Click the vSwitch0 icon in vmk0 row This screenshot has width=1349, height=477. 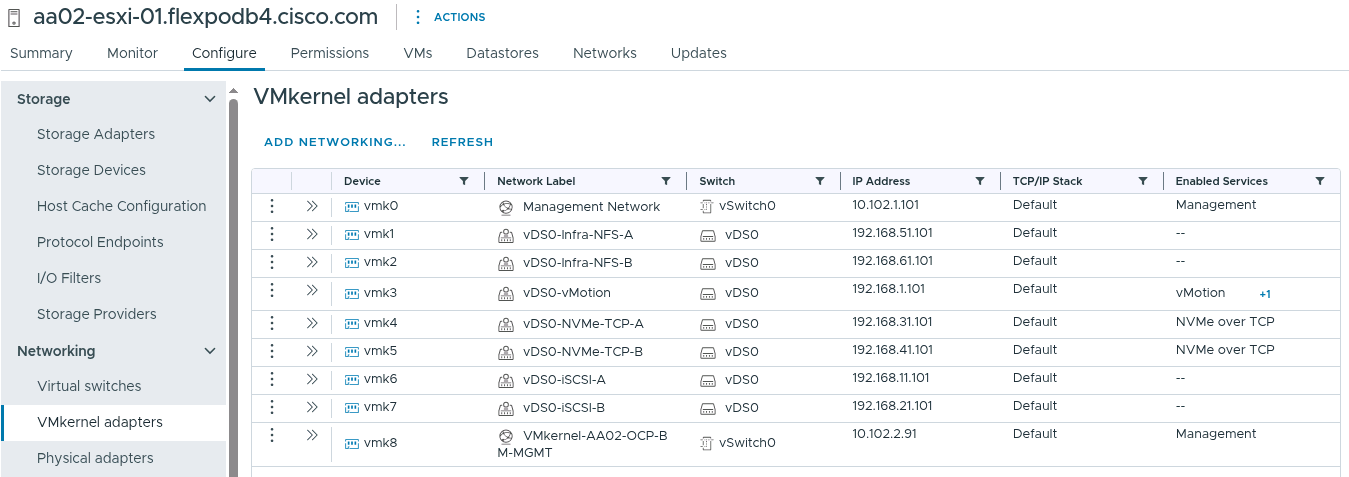point(706,207)
